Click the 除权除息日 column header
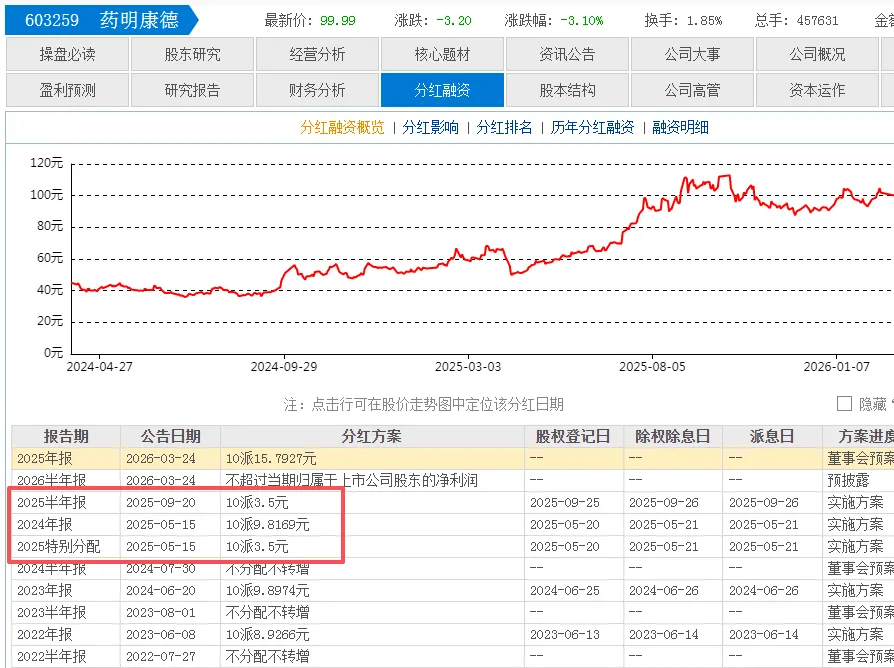The width and height of the screenshot is (894, 668). tap(673, 437)
